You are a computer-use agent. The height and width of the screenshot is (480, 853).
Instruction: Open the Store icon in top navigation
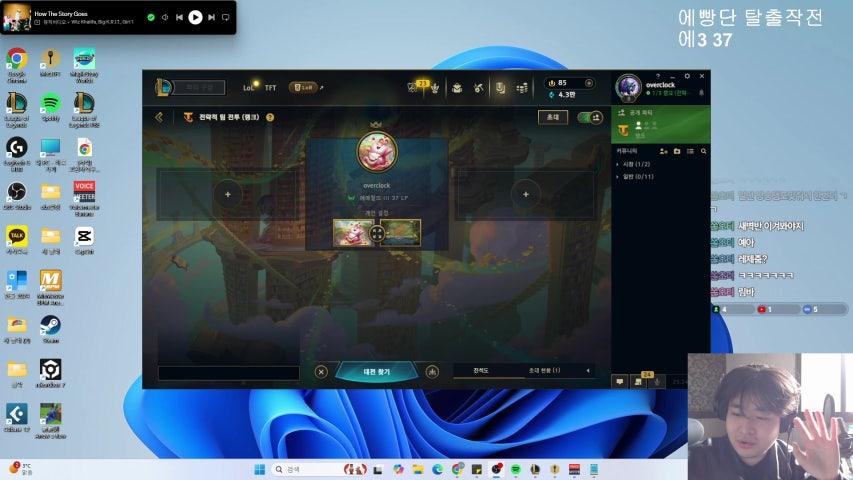[521, 88]
